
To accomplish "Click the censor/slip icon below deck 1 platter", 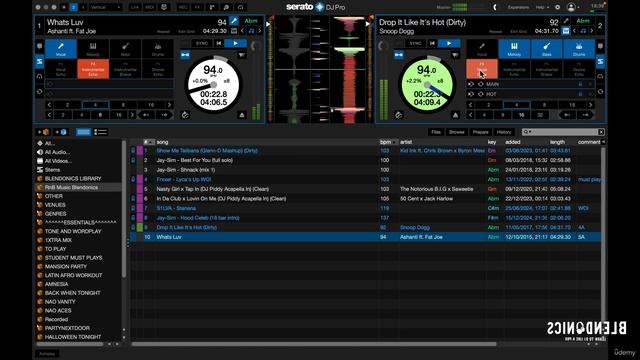I will [185, 115].
